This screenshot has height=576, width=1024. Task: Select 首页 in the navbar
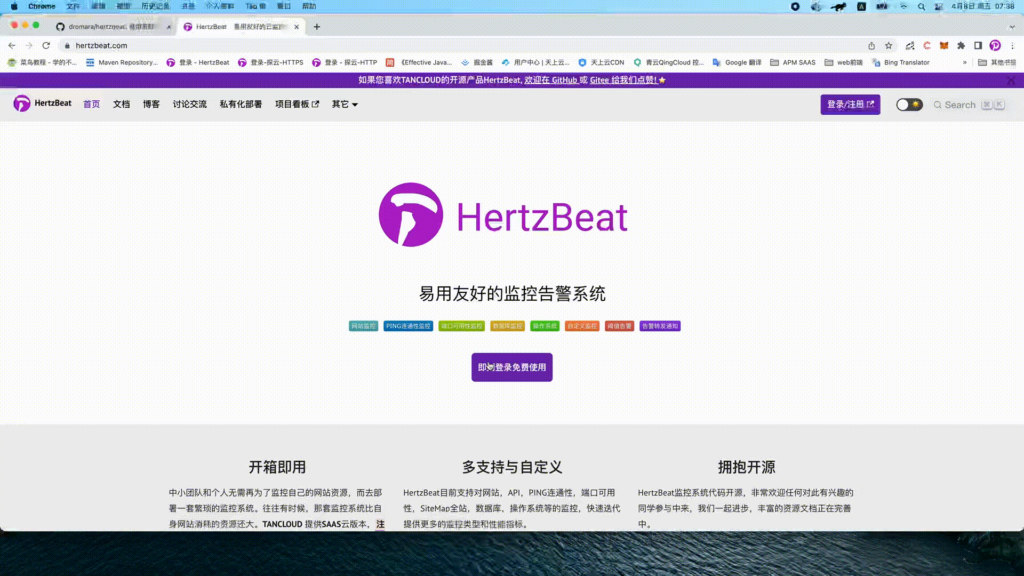pyautogui.click(x=91, y=104)
